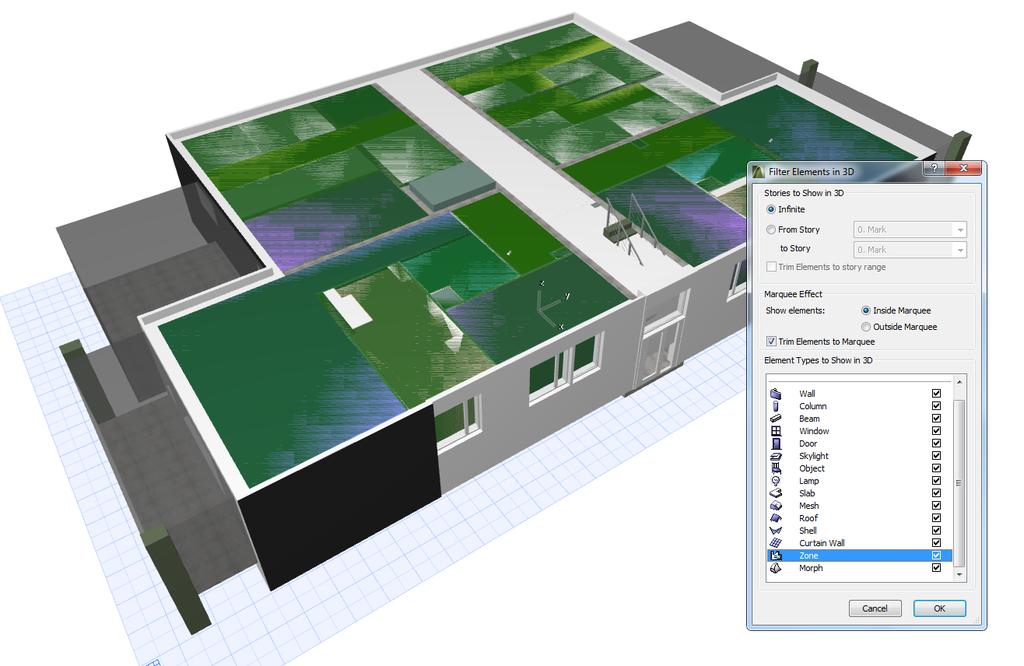Click the Beam element type icon

[x=776, y=419]
